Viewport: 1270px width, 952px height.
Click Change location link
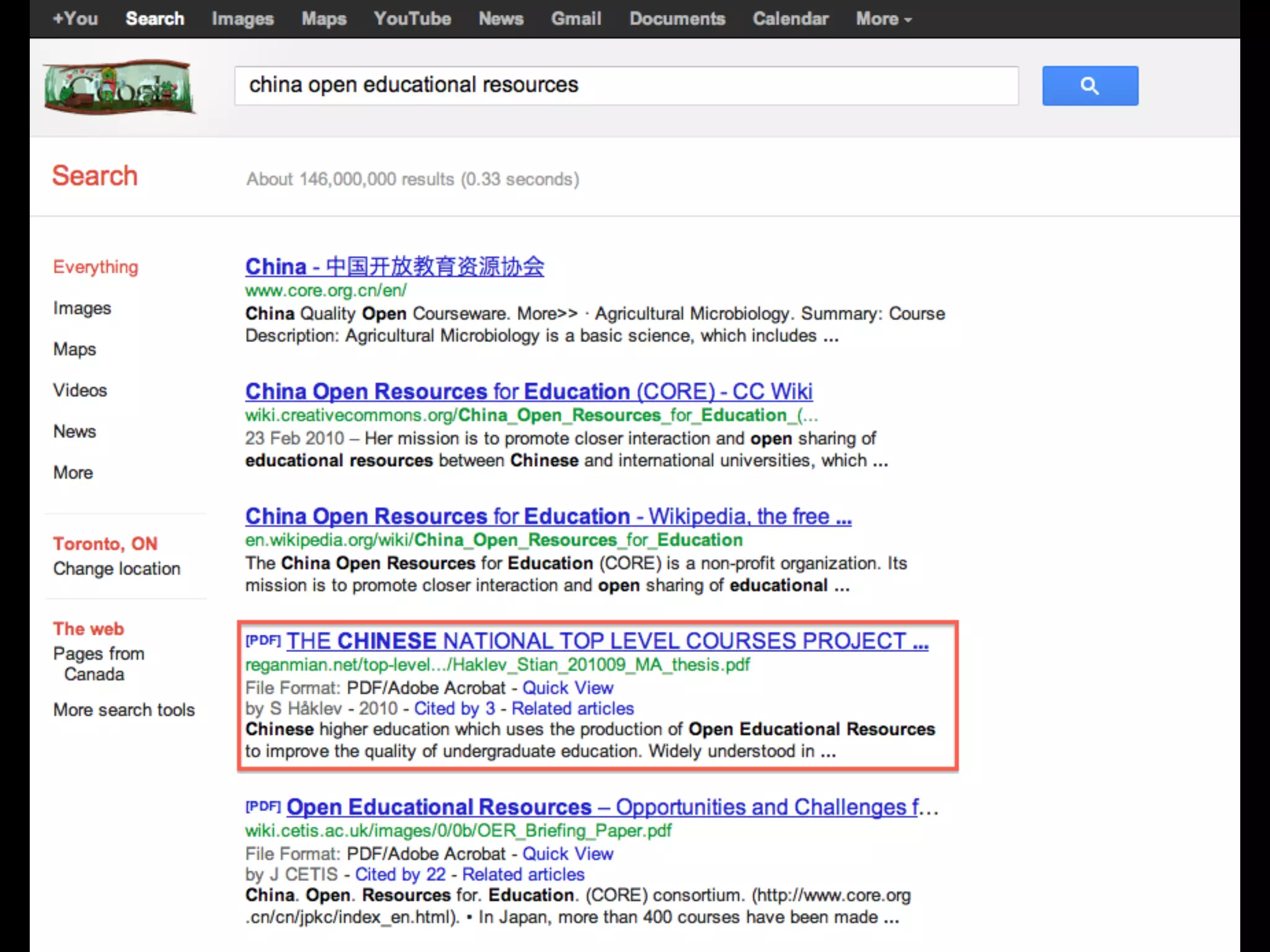117,568
